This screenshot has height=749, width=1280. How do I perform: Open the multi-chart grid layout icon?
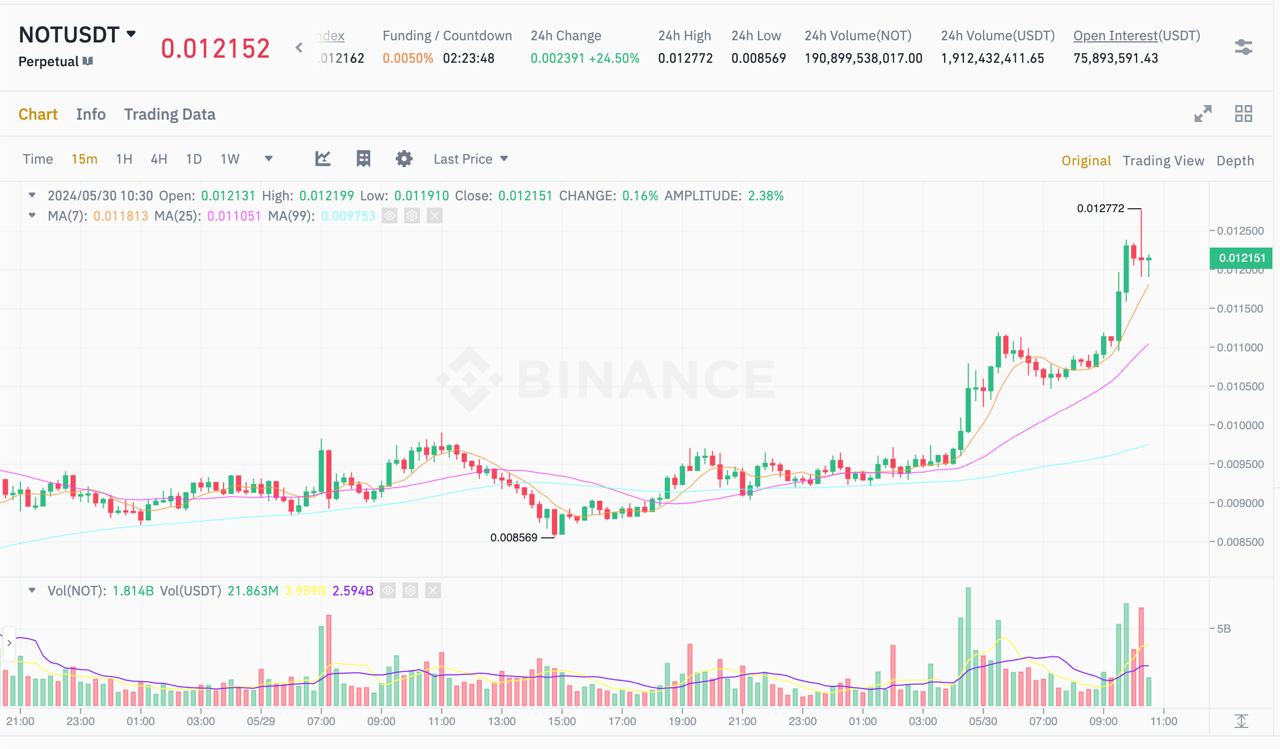coord(1244,114)
